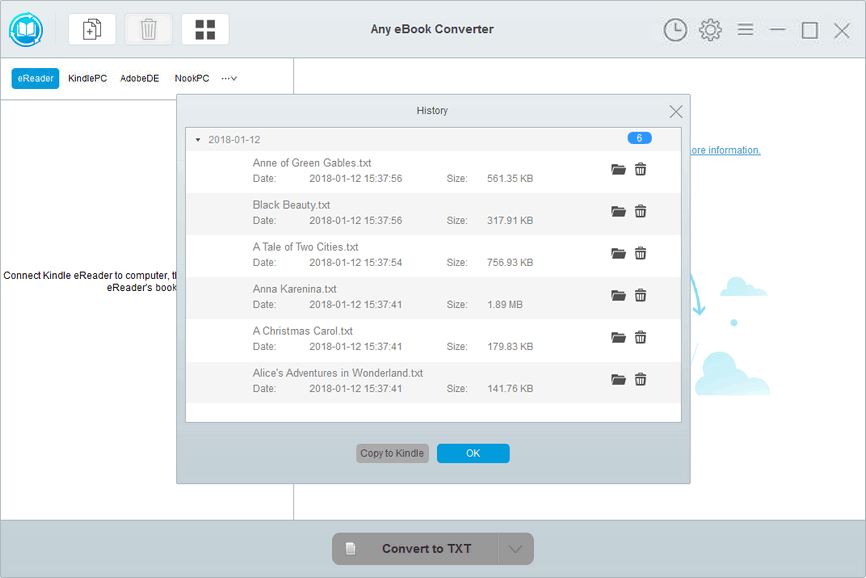Select the Anne of Green Gables.txt file name
Screen dimensions: 866x578
pos(312,163)
